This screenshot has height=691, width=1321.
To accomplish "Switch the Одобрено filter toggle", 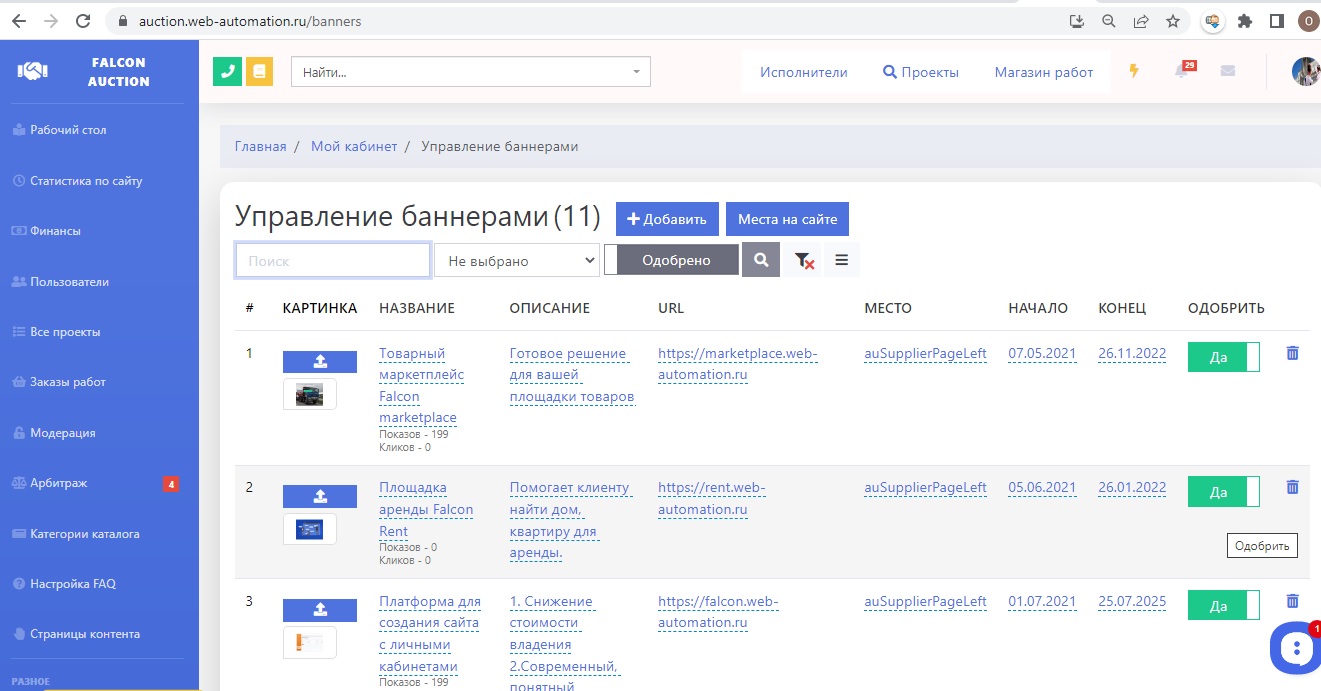I will [671, 260].
